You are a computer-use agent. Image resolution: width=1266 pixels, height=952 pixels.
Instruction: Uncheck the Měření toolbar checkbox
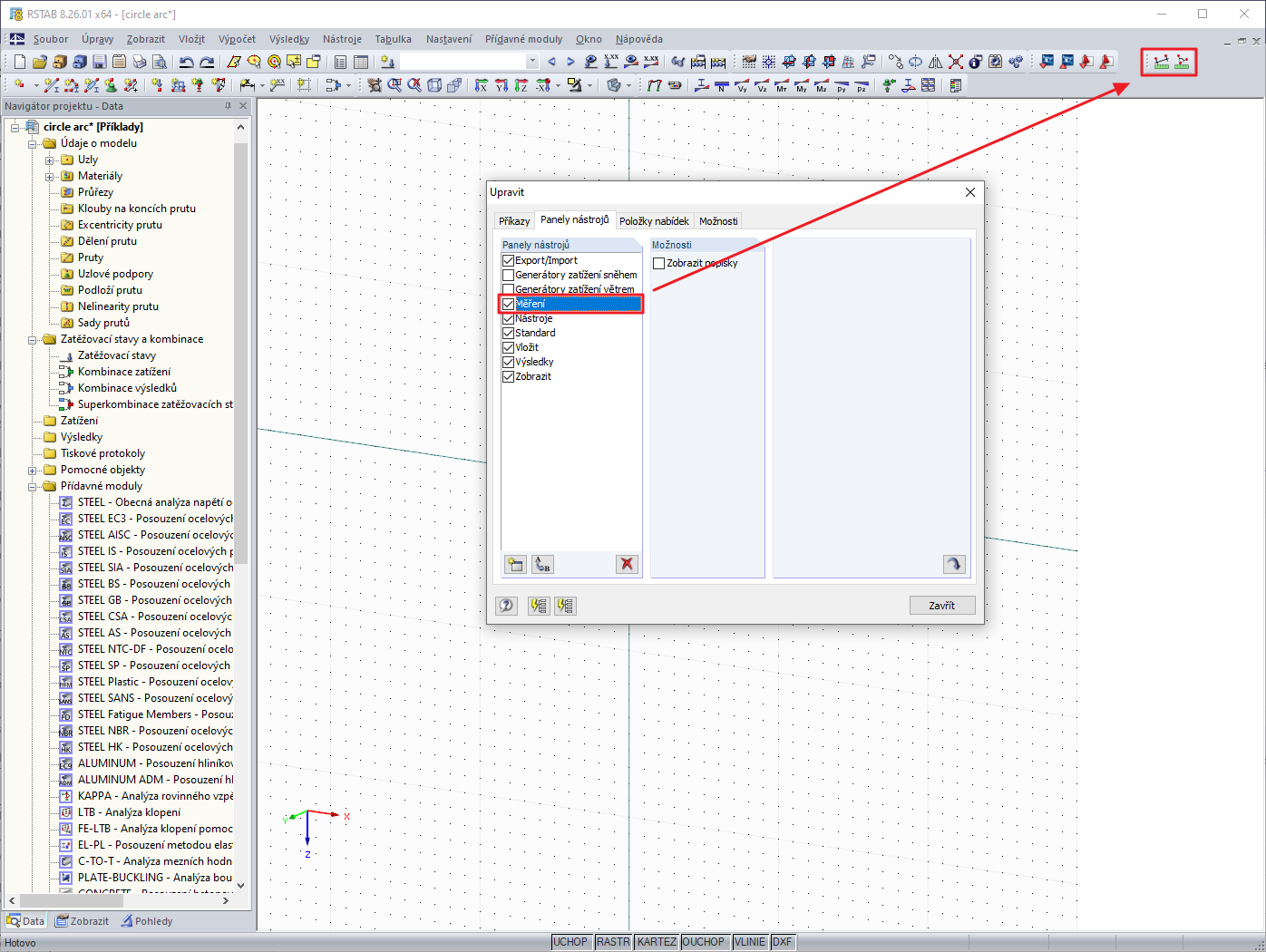[508, 304]
